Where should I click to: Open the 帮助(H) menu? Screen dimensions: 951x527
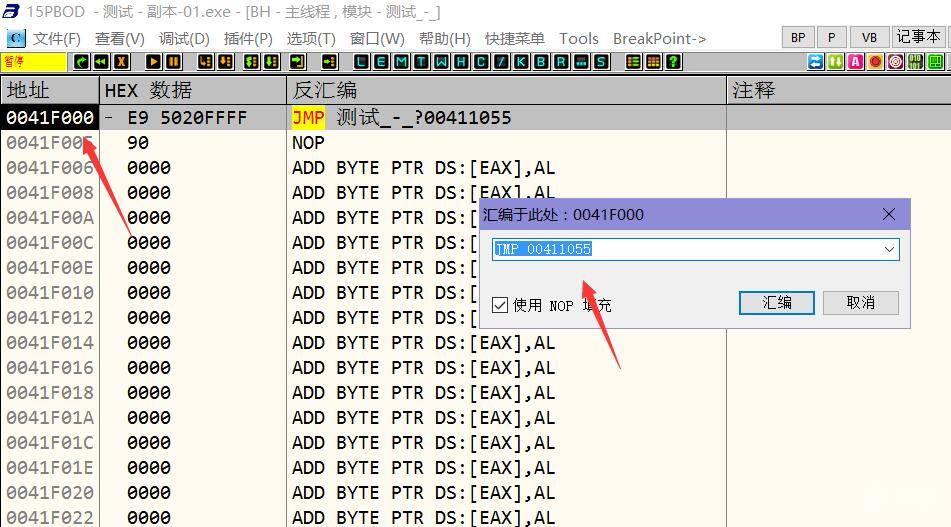pyautogui.click(x=445, y=39)
